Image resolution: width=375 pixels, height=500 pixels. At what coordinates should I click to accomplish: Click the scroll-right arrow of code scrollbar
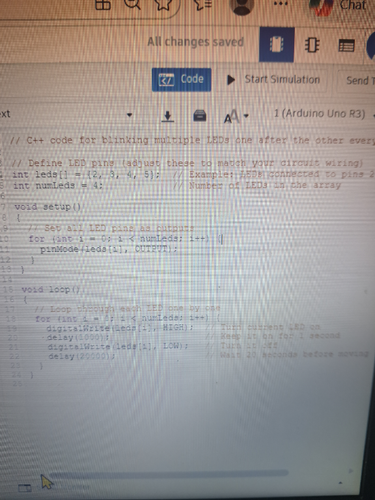350,471
